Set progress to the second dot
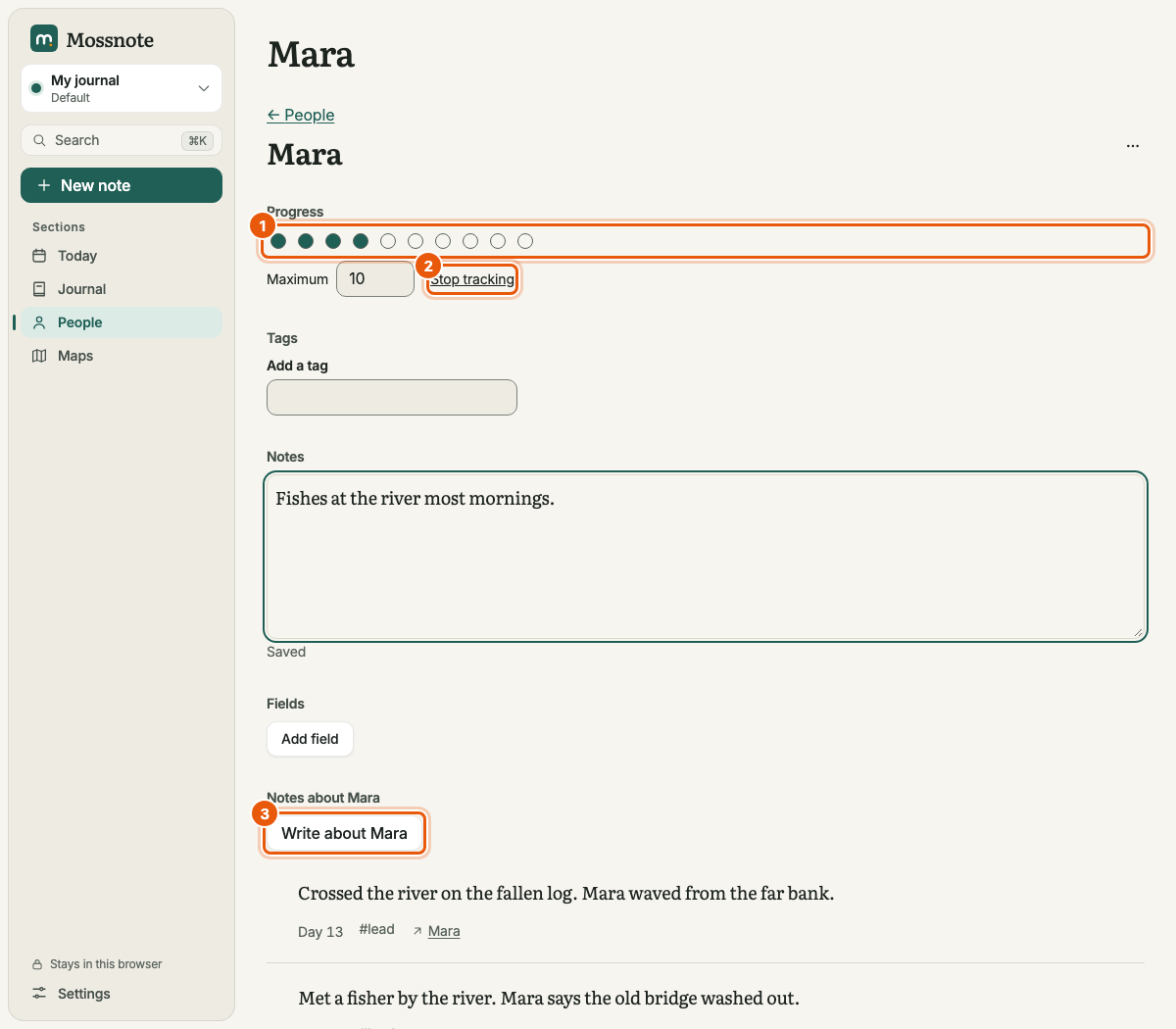The height and width of the screenshot is (1029, 1176). pyautogui.click(x=306, y=241)
